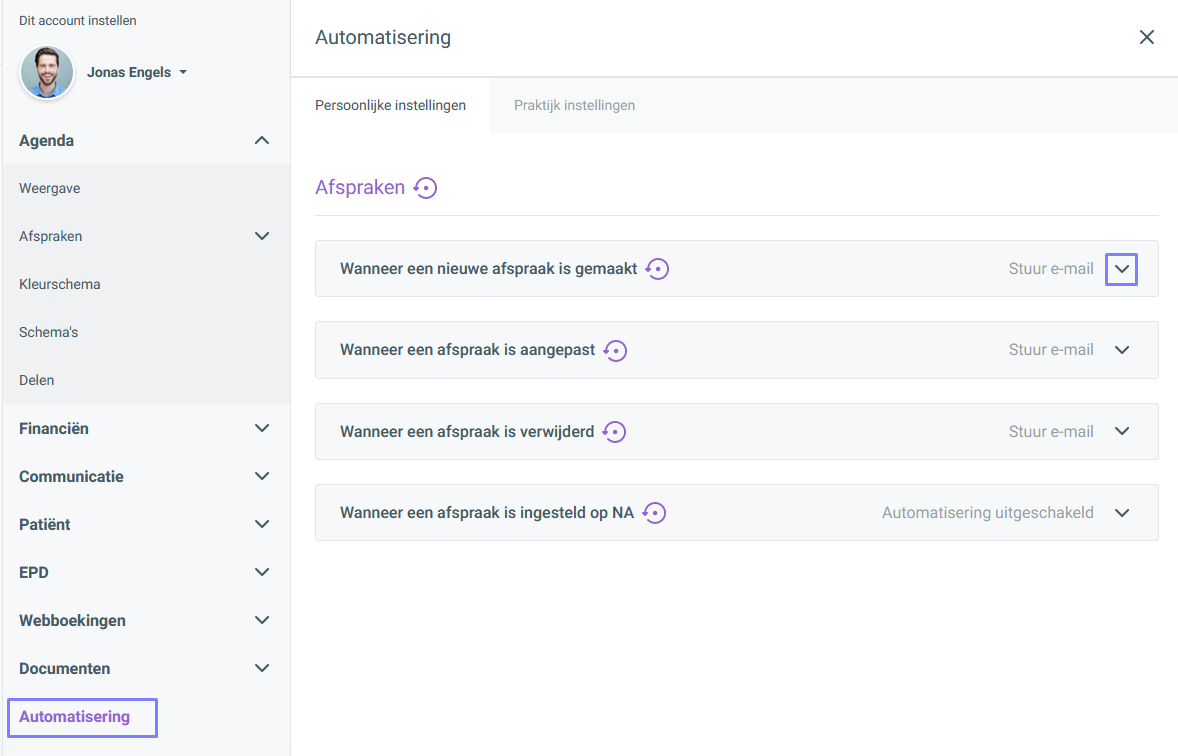Switch to the Praktijk instellingen tab
This screenshot has height=756, width=1178.
click(574, 105)
